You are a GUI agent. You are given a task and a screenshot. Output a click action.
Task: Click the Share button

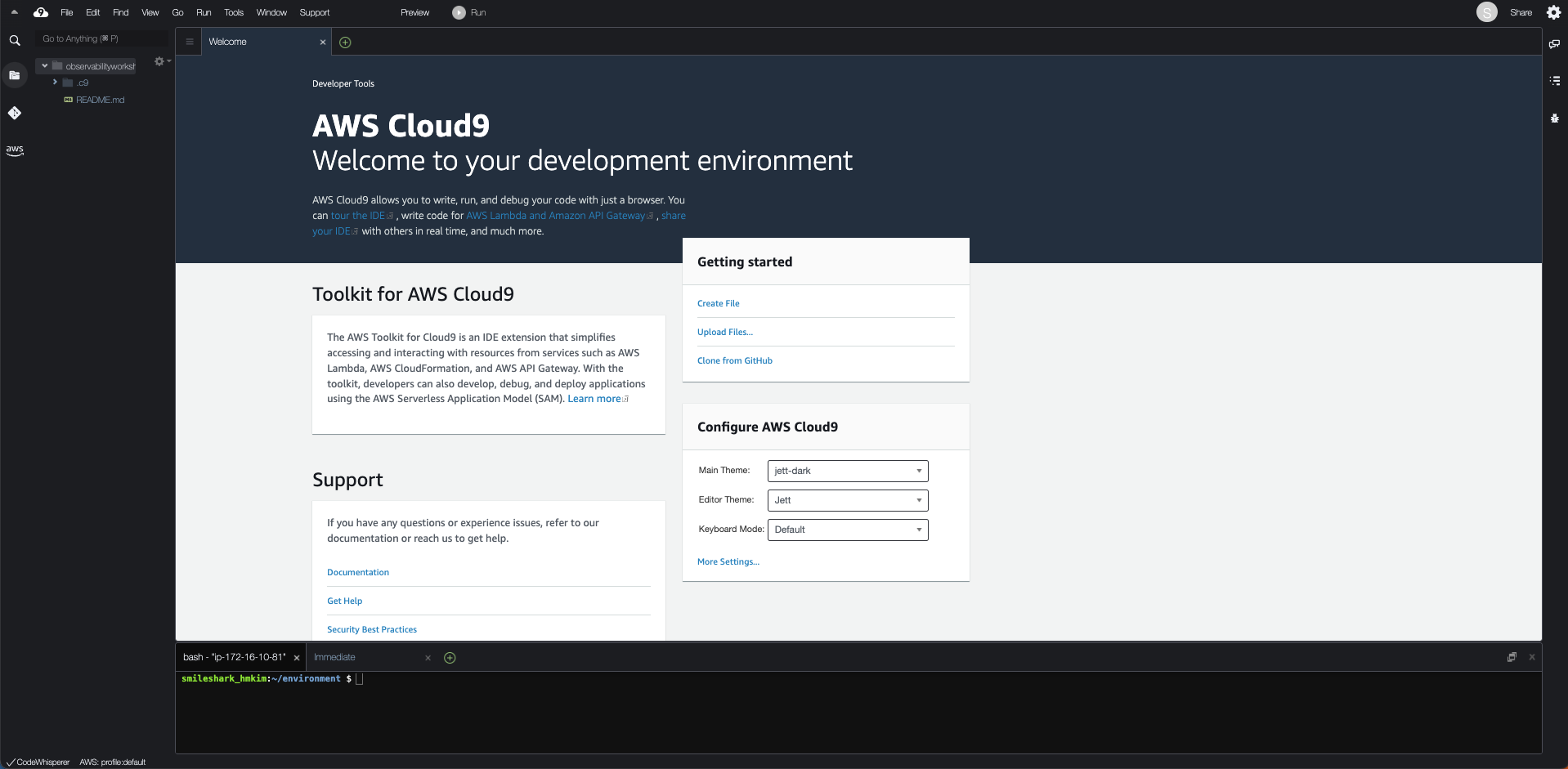(1521, 12)
